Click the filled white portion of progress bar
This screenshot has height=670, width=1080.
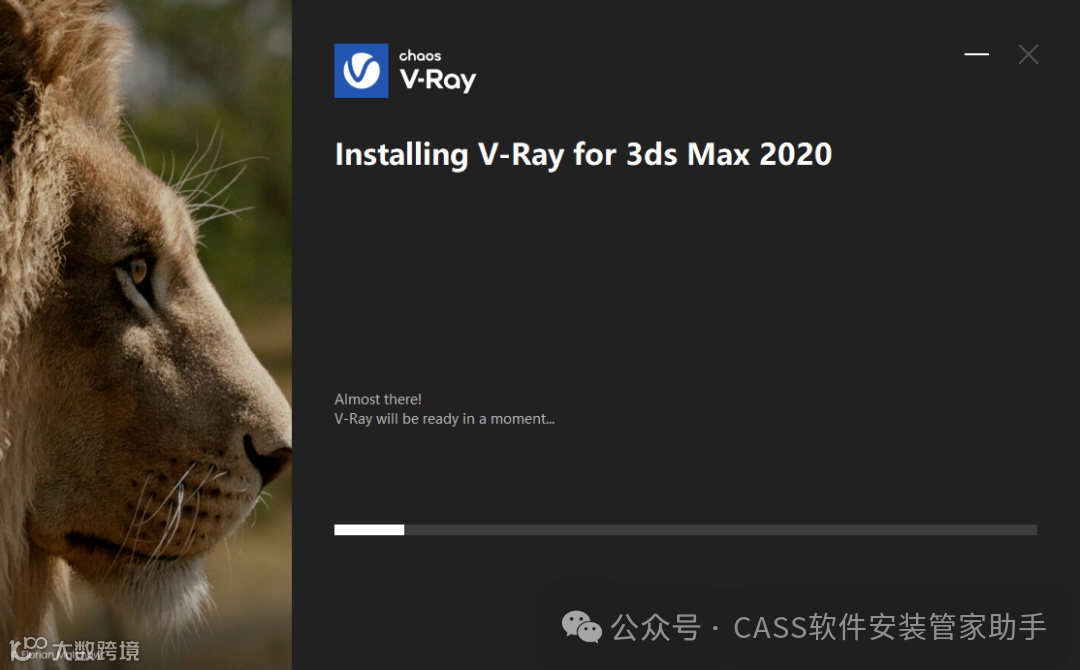pyautogui.click(x=369, y=530)
